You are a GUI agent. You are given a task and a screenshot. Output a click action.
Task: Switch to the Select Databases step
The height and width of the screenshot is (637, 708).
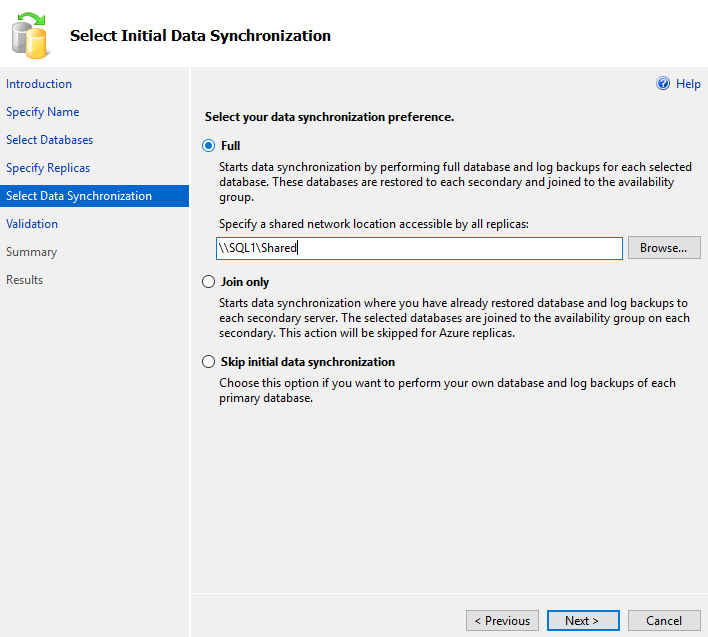[50, 140]
